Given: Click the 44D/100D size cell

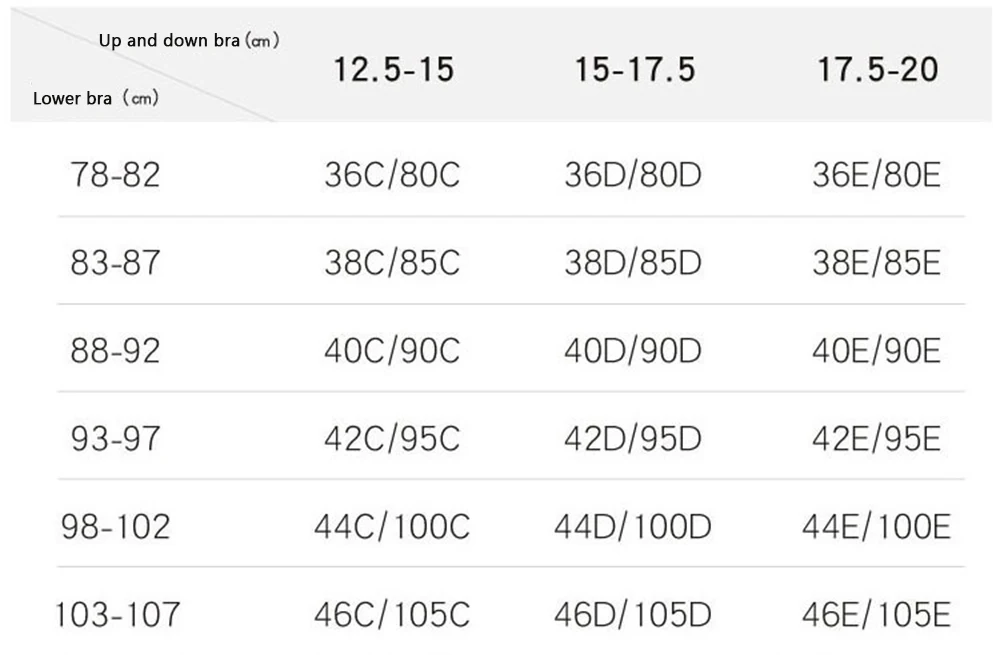Looking at the screenshot, I should click(633, 526).
